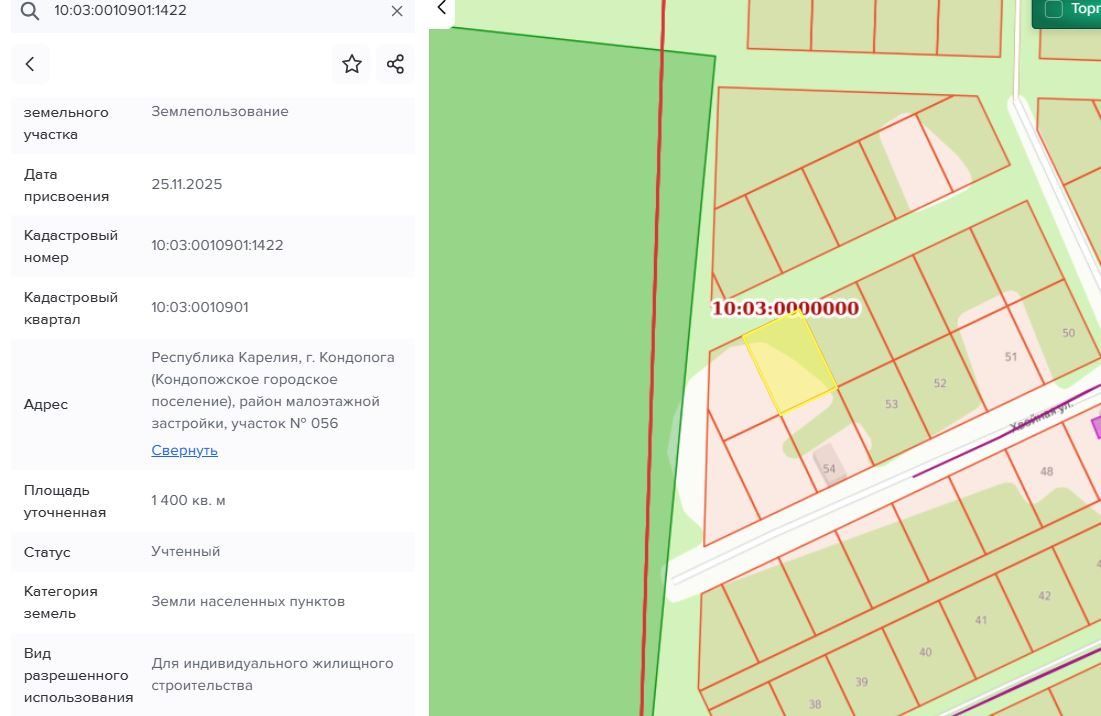This screenshot has height=716, width=1101.
Task: Clear the search field with X
Action: pos(397,11)
